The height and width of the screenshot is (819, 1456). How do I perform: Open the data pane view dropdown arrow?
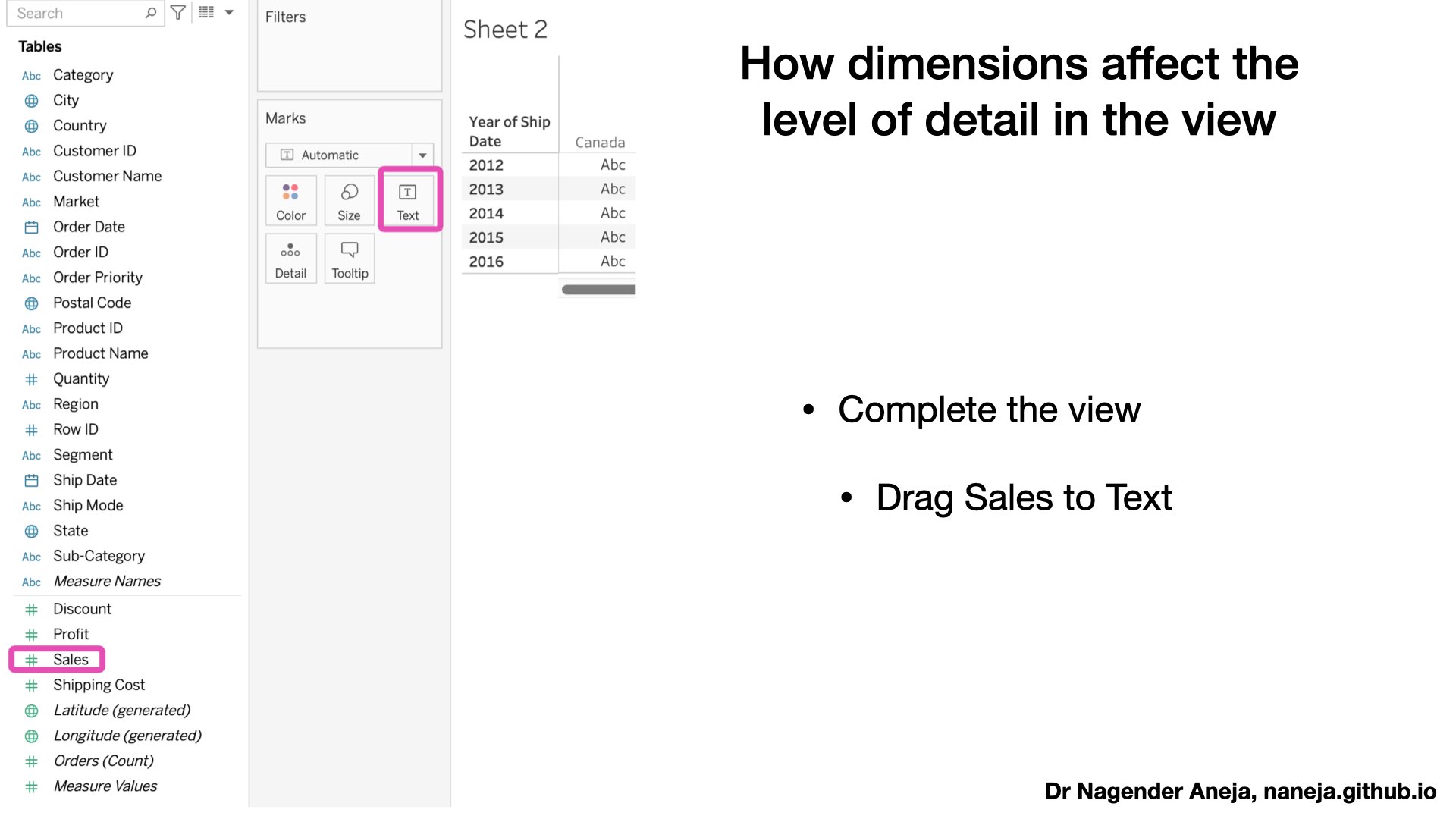click(x=229, y=12)
